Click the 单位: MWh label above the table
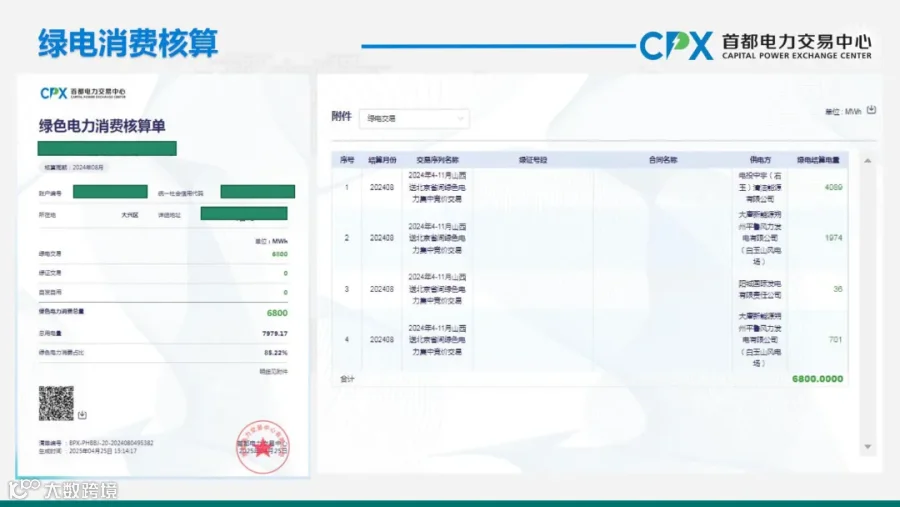Image resolution: width=900 pixels, height=507 pixels. pyautogui.click(x=843, y=111)
